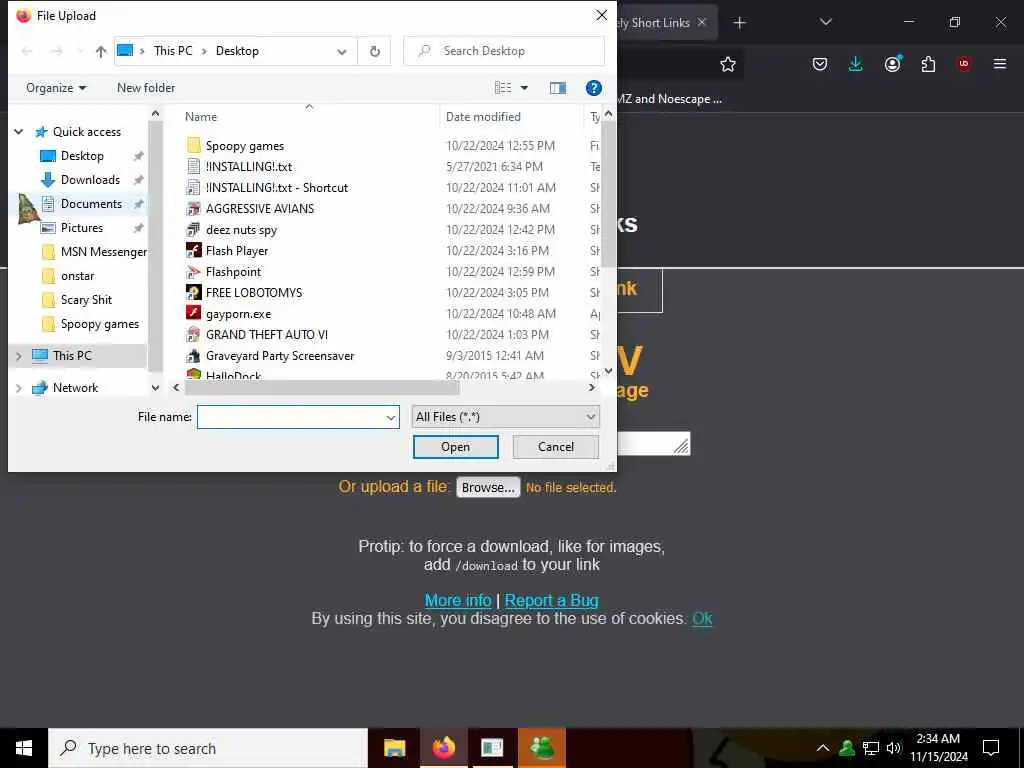Image resolution: width=1024 pixels, height=768 pixels.
Task: Refresh the Desktop folder listing
Action: [374, 51]
